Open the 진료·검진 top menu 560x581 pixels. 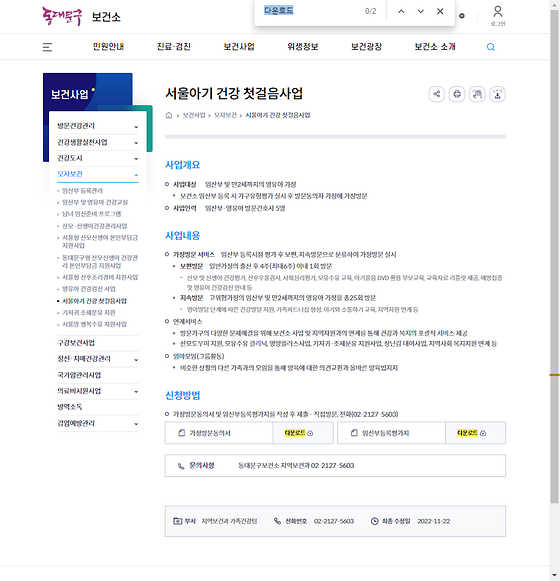coord(173,47)
